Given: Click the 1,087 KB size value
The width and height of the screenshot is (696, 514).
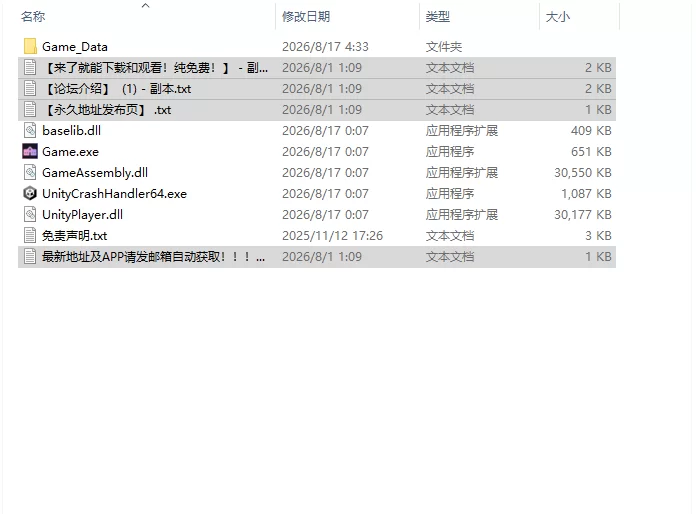Looking at the screenshot, I should (x=586, y=194).
